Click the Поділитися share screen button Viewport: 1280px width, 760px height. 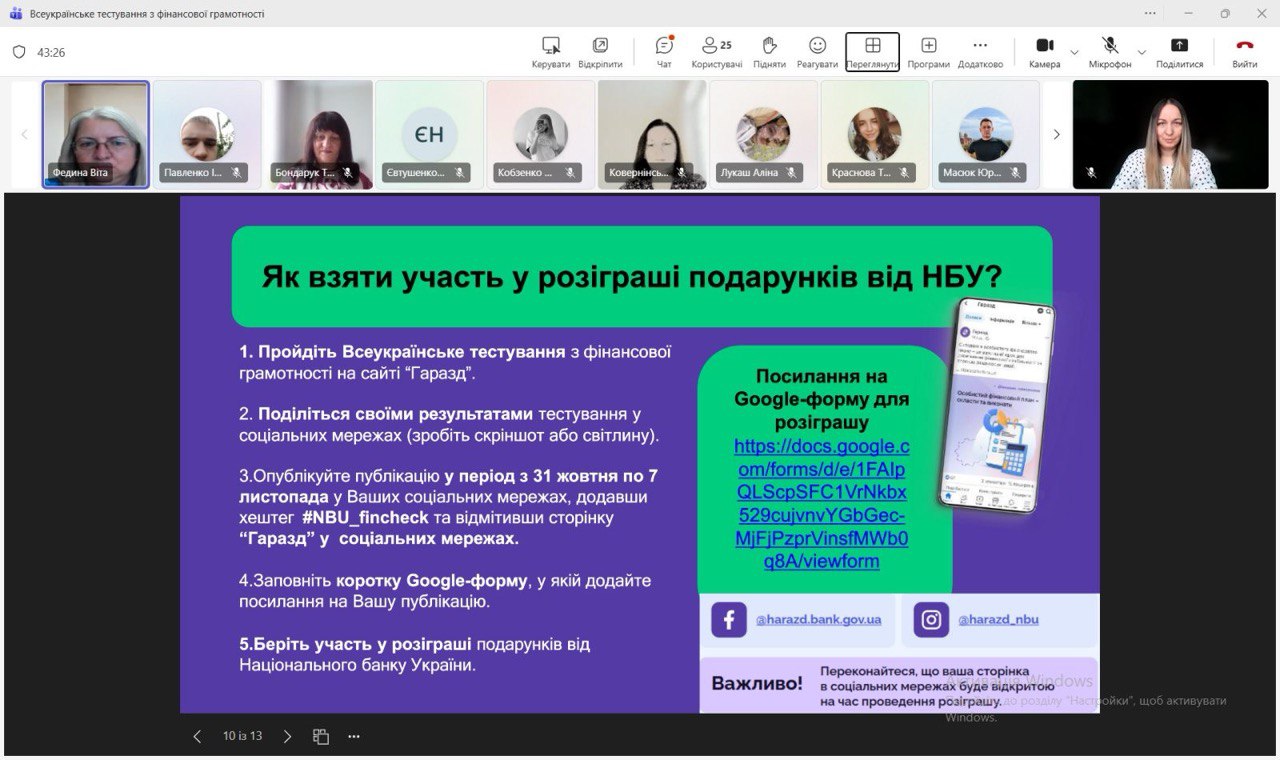(1179, 51)
